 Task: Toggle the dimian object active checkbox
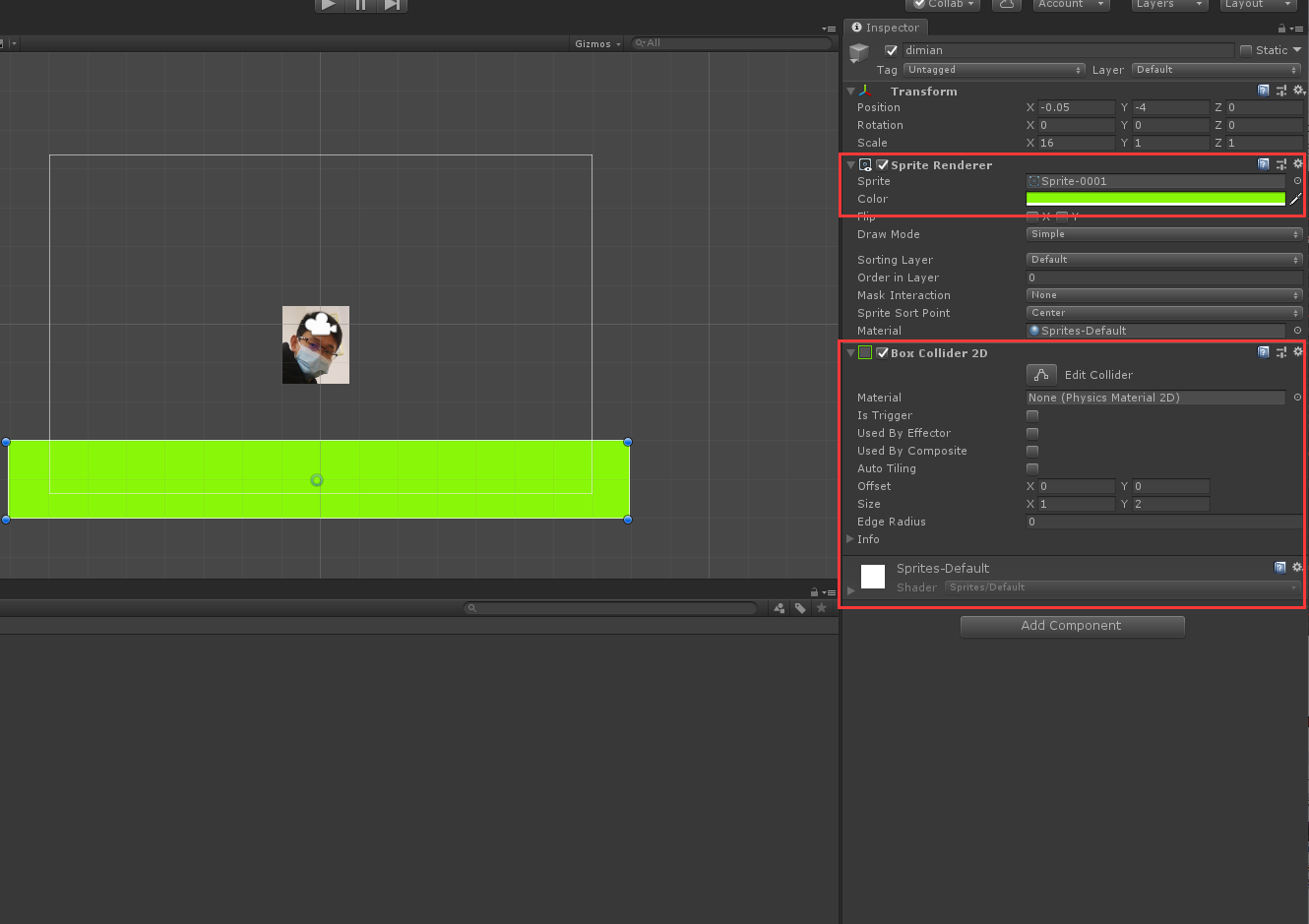click(891, 50)
